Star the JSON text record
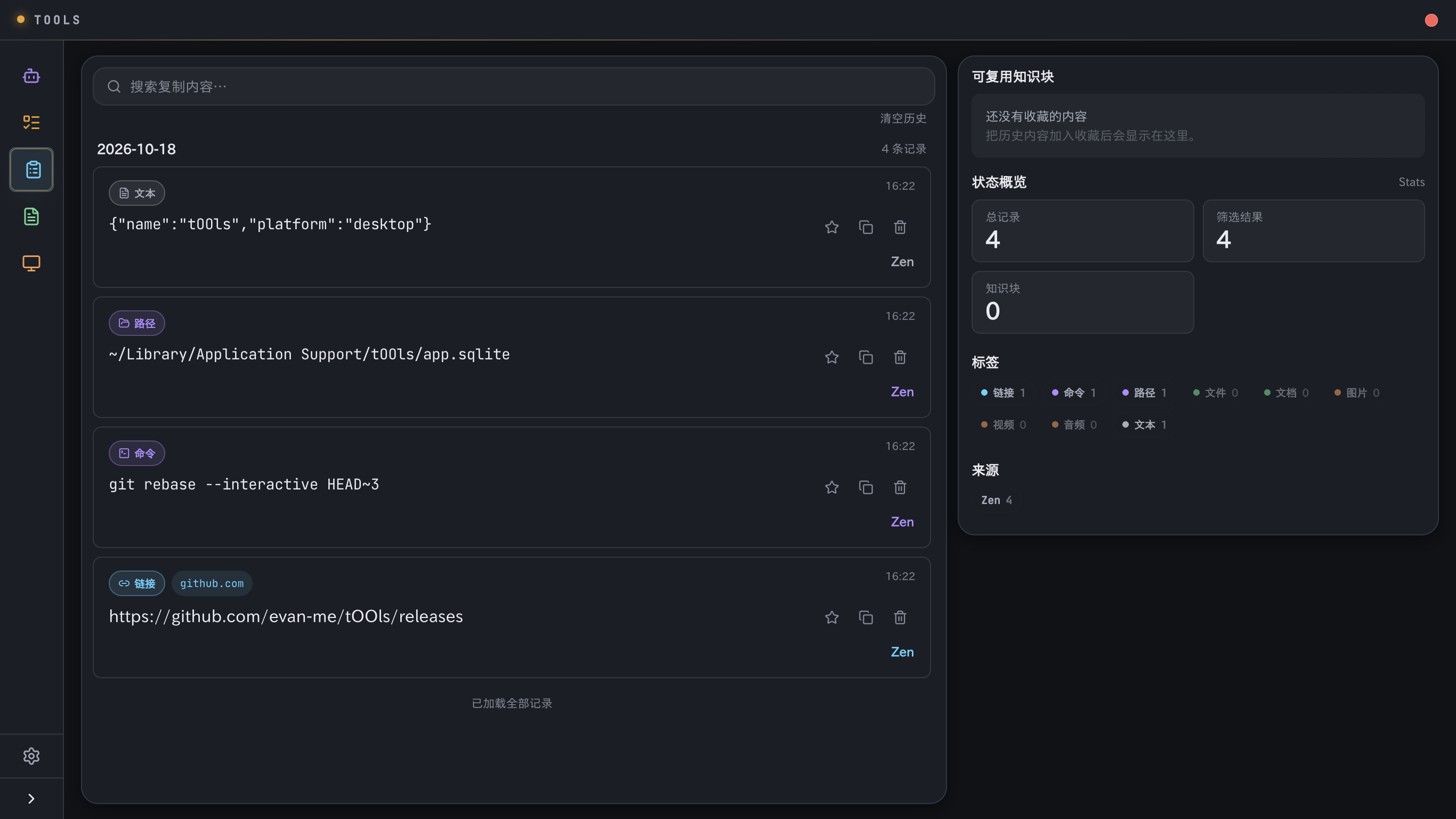1456x819 pixels. (831, 227)
